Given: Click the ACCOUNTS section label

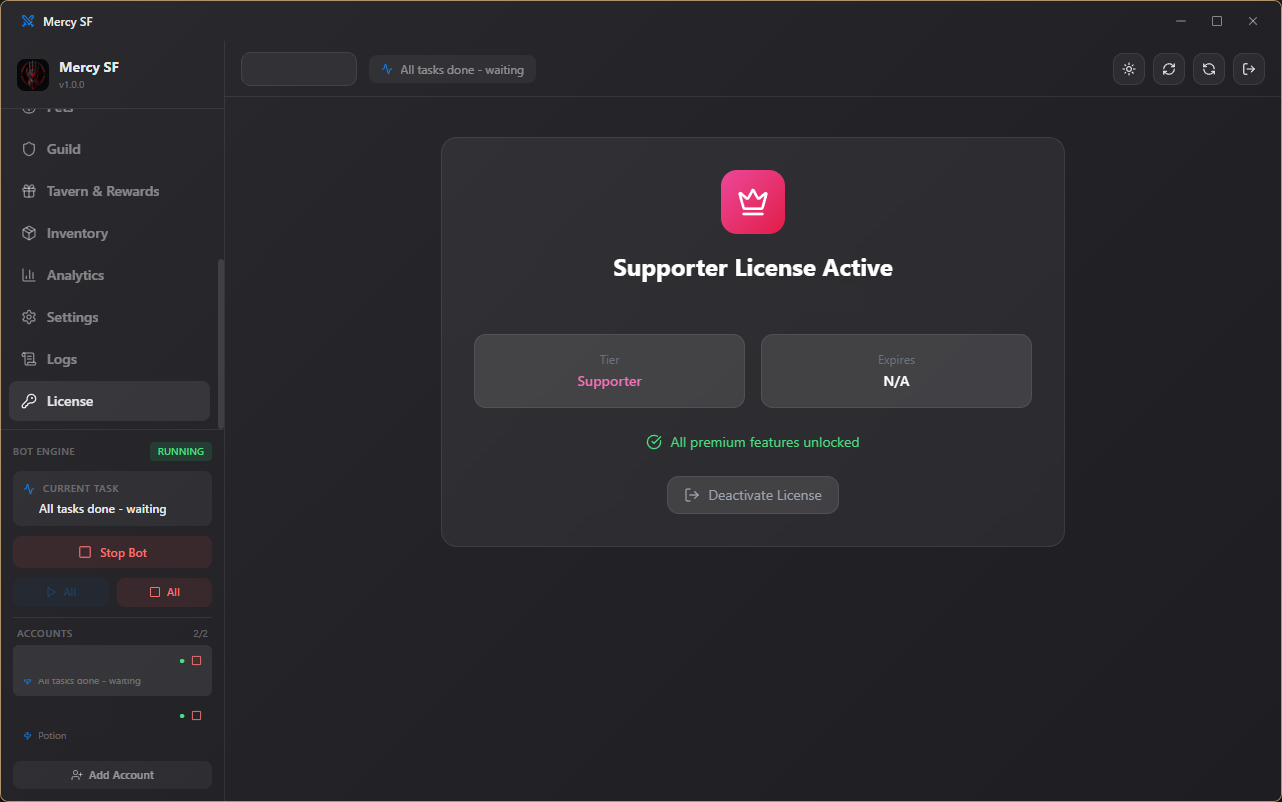Looking at the screenshot, I should (45, 634).
